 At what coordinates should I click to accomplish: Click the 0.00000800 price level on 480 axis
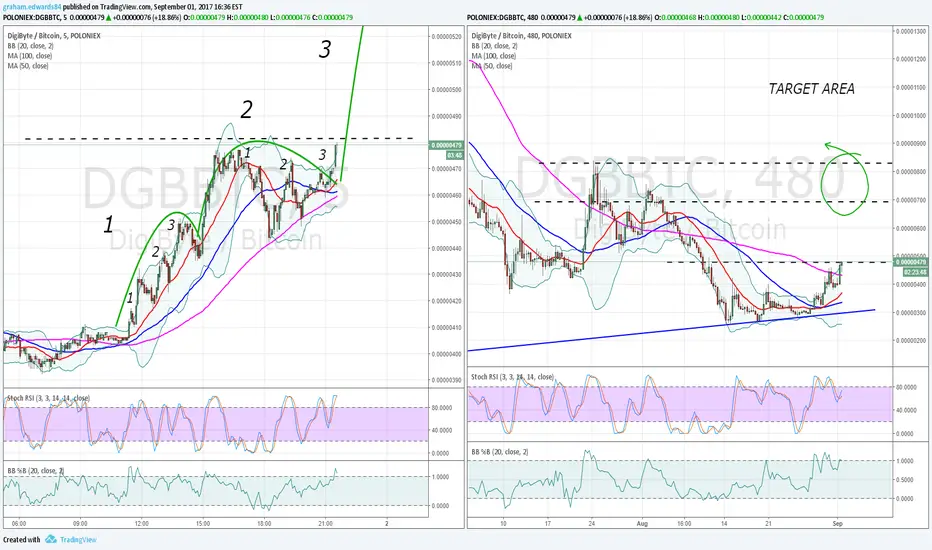(x=911, y=172)
